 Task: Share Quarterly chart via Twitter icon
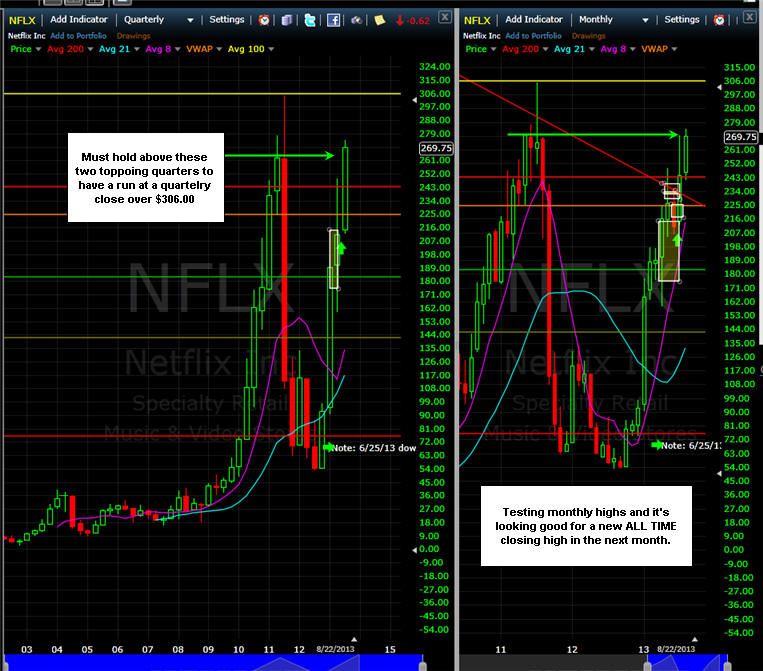point(310,20)
